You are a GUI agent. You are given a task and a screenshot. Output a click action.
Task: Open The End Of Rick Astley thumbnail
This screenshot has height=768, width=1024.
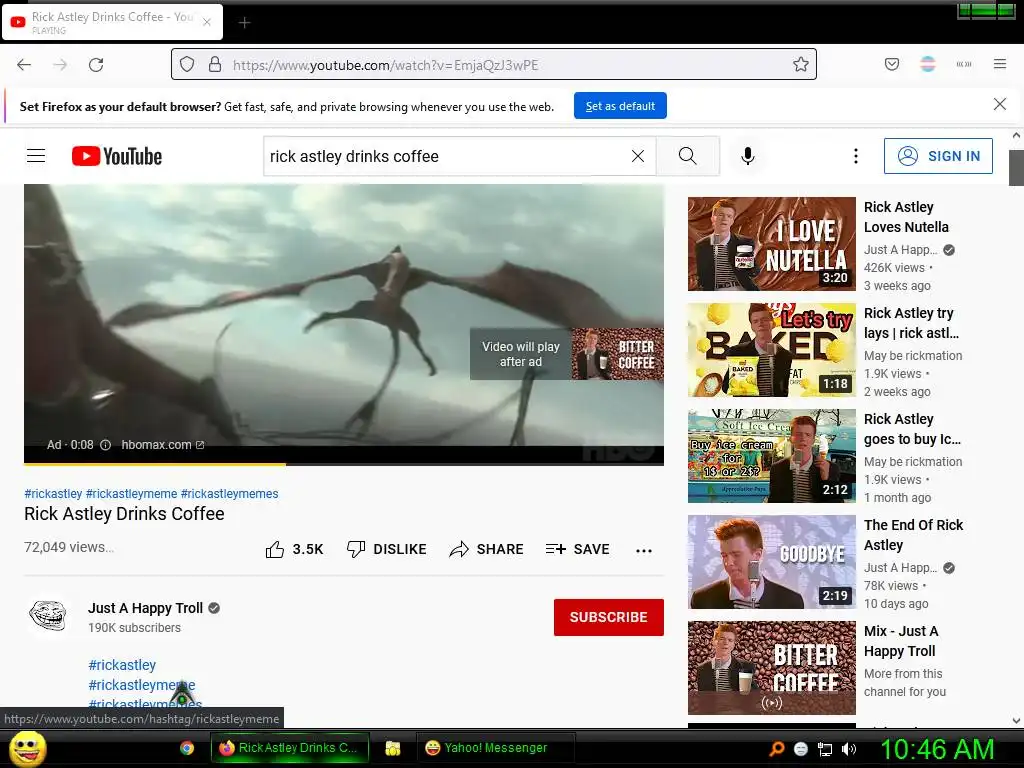(x=772, y=562)
